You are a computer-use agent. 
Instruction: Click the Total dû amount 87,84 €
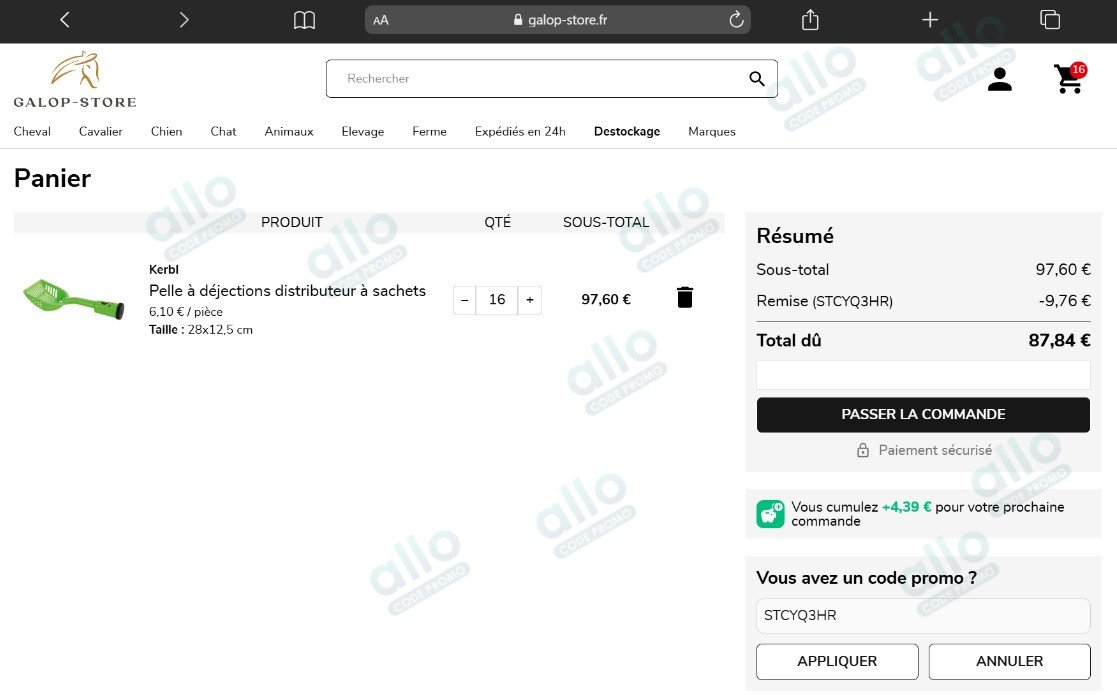click(x=1059, y=340)
